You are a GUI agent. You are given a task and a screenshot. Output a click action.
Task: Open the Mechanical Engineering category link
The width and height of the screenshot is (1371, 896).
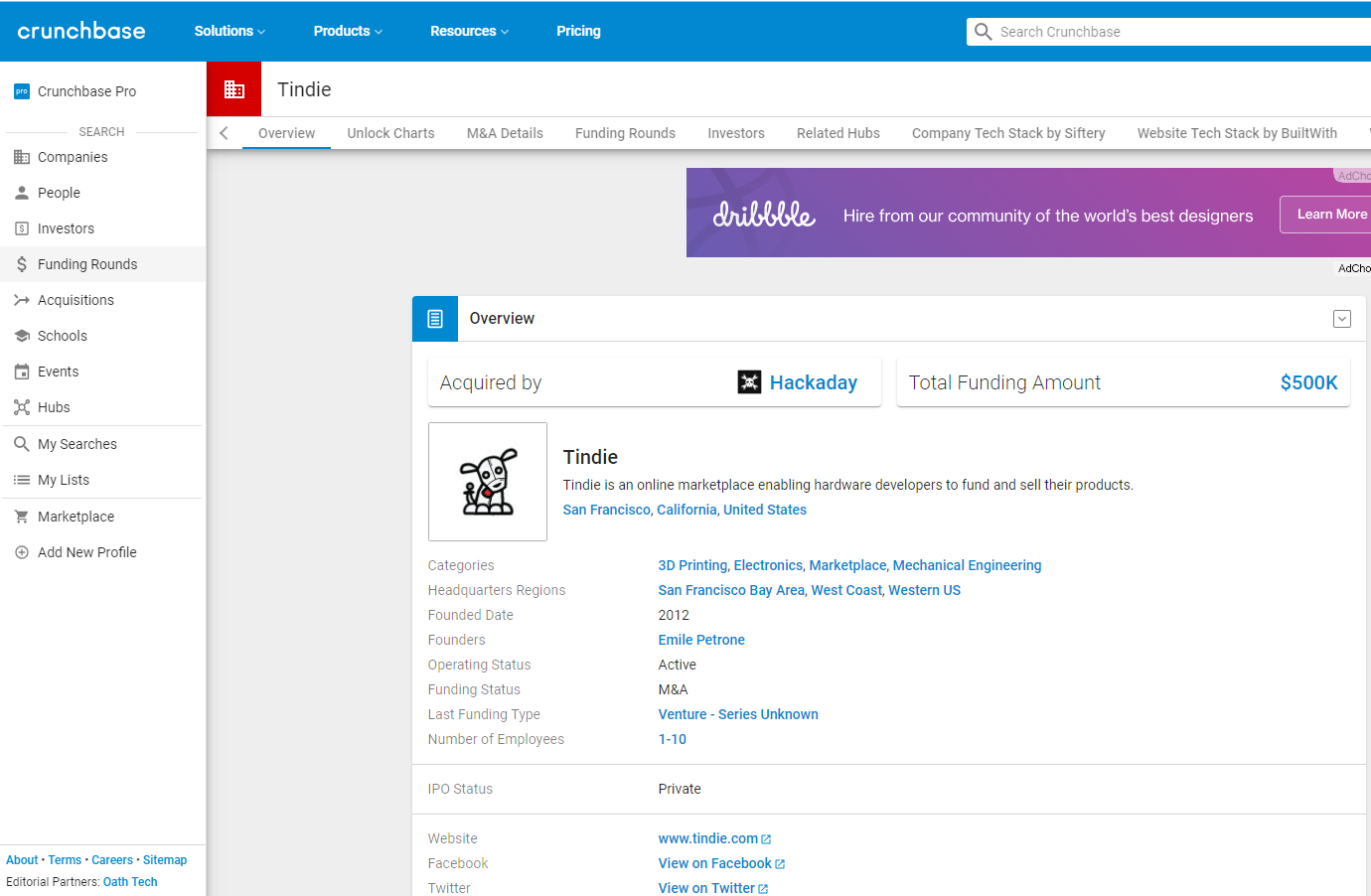pyautogui.click(x=967, y=565)
